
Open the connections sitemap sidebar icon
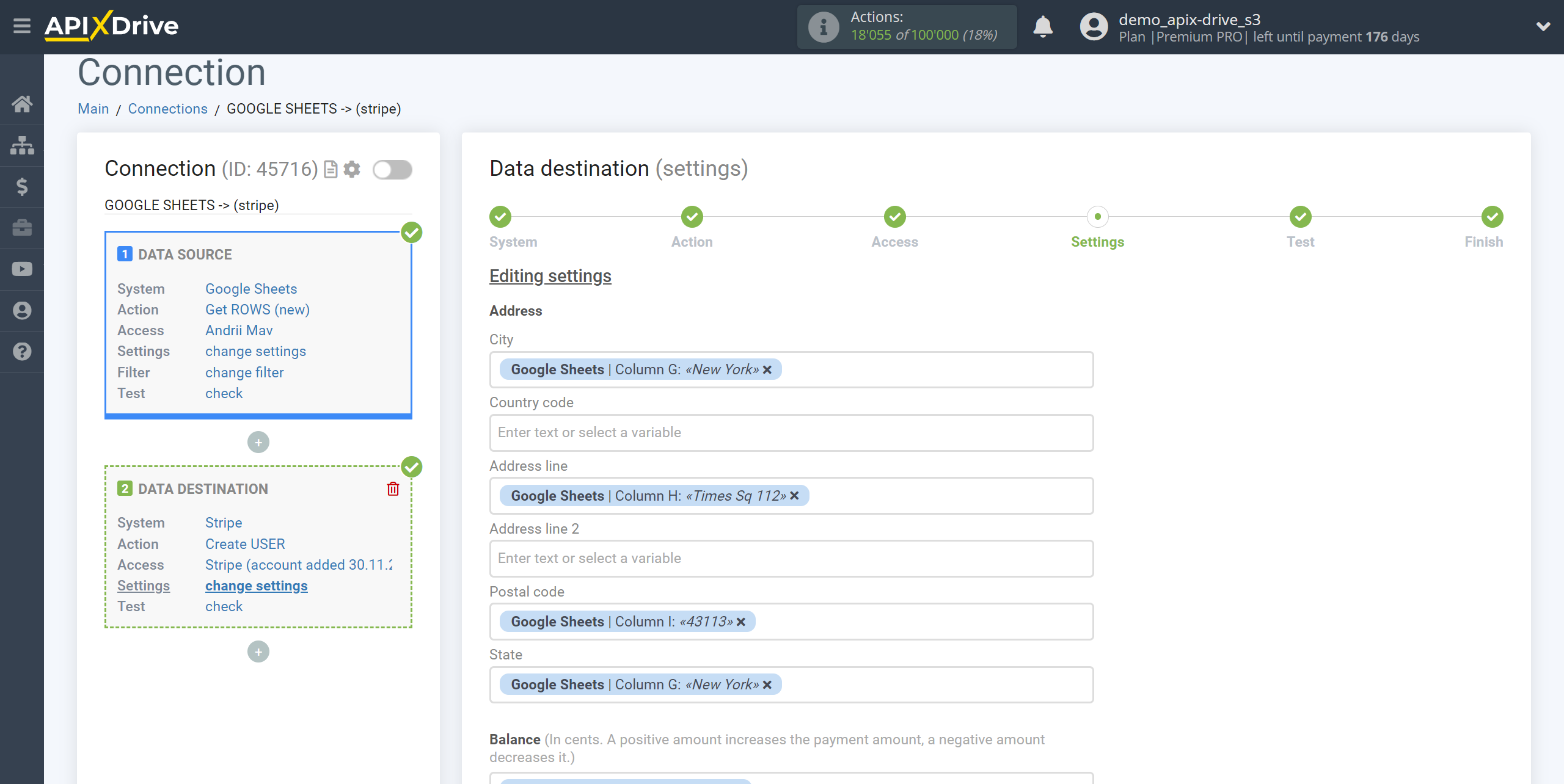(x=22, y=145)
